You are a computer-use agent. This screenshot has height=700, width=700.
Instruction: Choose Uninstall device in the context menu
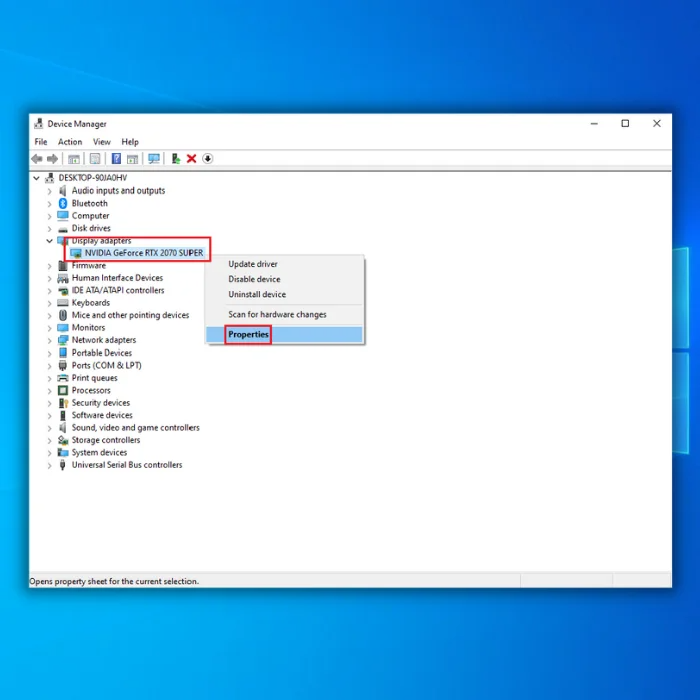(x=257, y=294)
